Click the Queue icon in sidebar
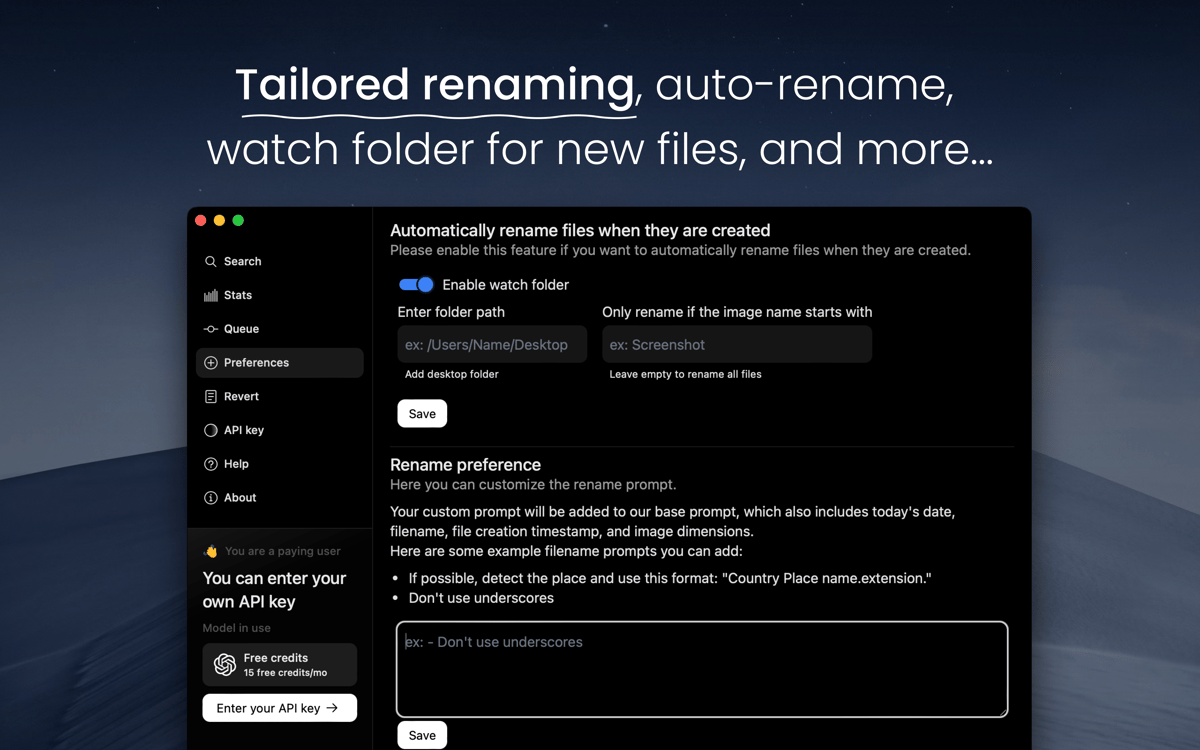Viewport: 1200px width, 750px height. pos(211,329)
